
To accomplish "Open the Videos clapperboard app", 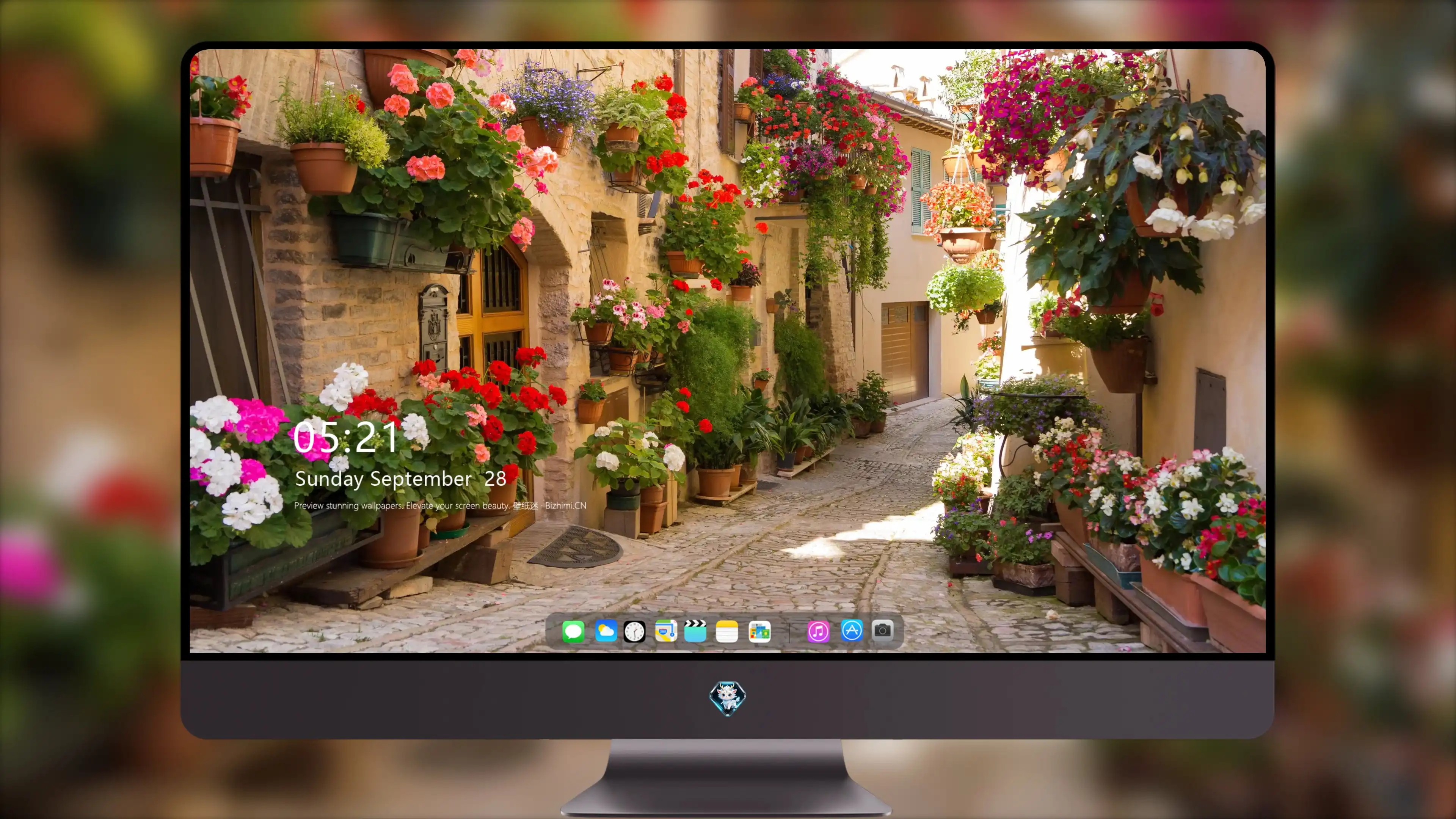I will 695,631.
